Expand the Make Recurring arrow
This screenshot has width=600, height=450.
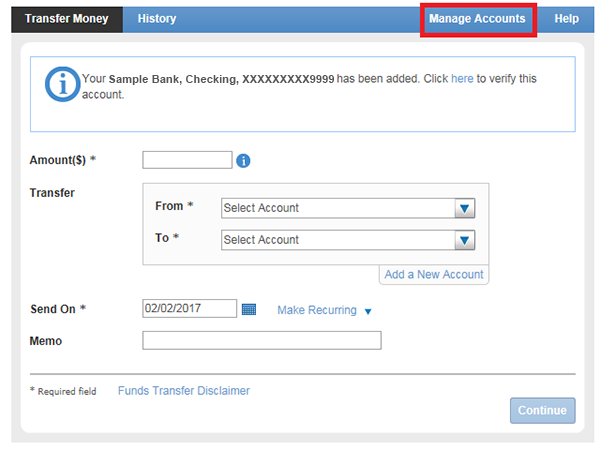pos(368,311)
